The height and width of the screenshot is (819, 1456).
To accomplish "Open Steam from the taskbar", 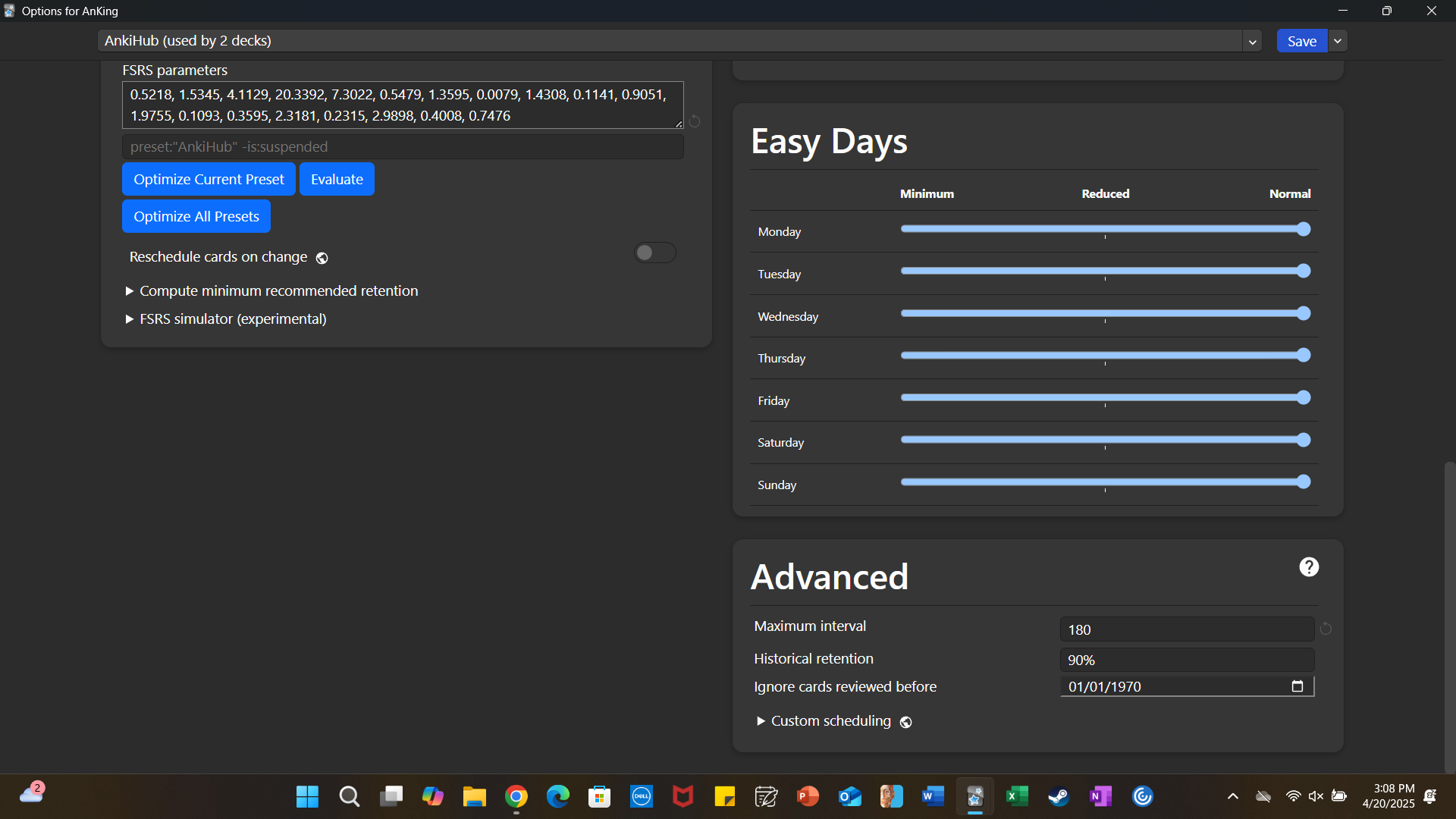I will (x=1059, y=796).
